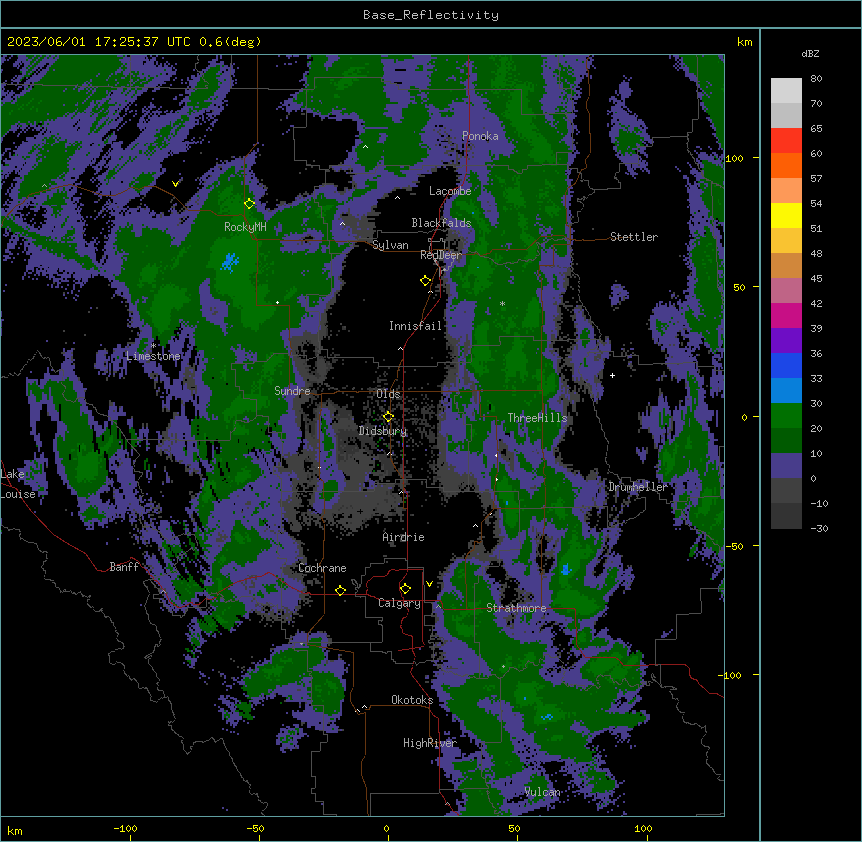Click the km unit label at top right
This screenshot has width=862, height=842.
(744, 42)
